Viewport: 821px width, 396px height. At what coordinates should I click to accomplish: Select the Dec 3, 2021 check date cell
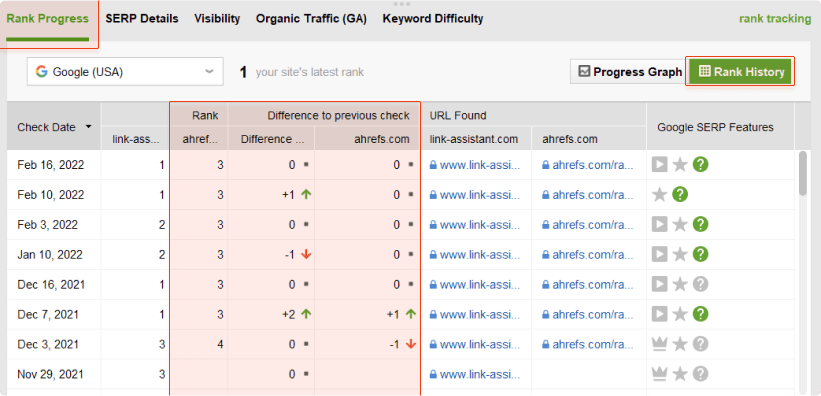pyautogui.click(x=54, y=344)
